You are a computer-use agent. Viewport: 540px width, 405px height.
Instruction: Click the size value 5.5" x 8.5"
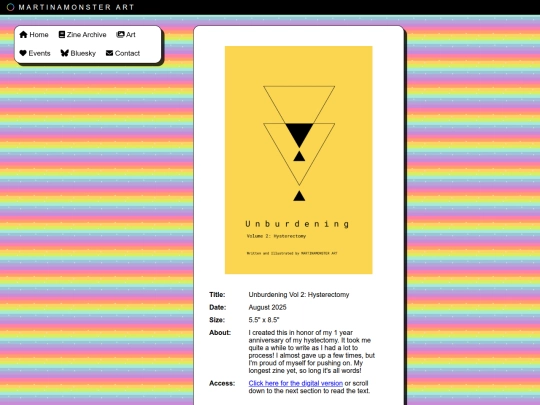(264, 320)
